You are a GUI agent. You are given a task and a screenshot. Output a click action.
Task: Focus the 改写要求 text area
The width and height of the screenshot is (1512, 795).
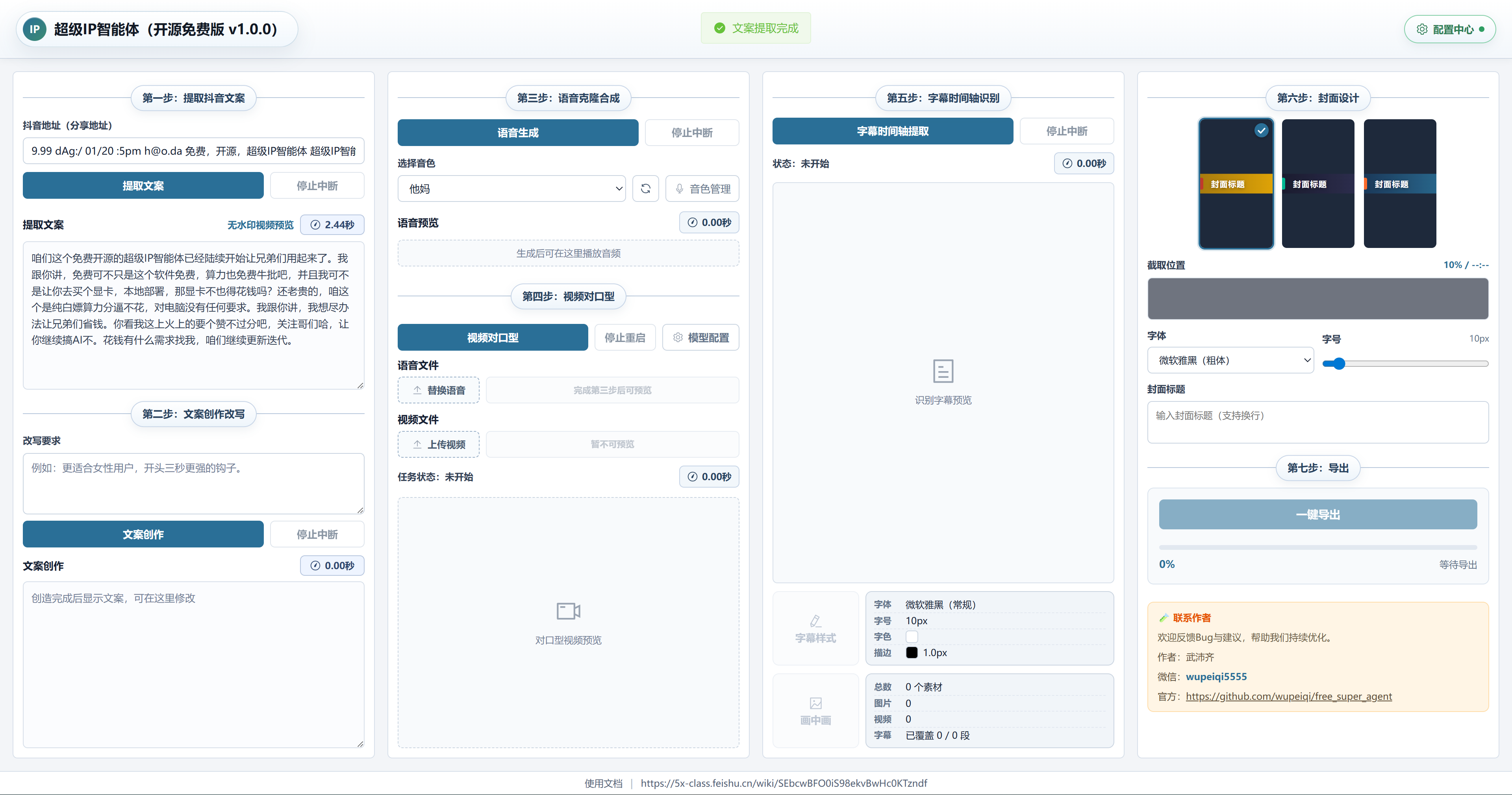193,483
